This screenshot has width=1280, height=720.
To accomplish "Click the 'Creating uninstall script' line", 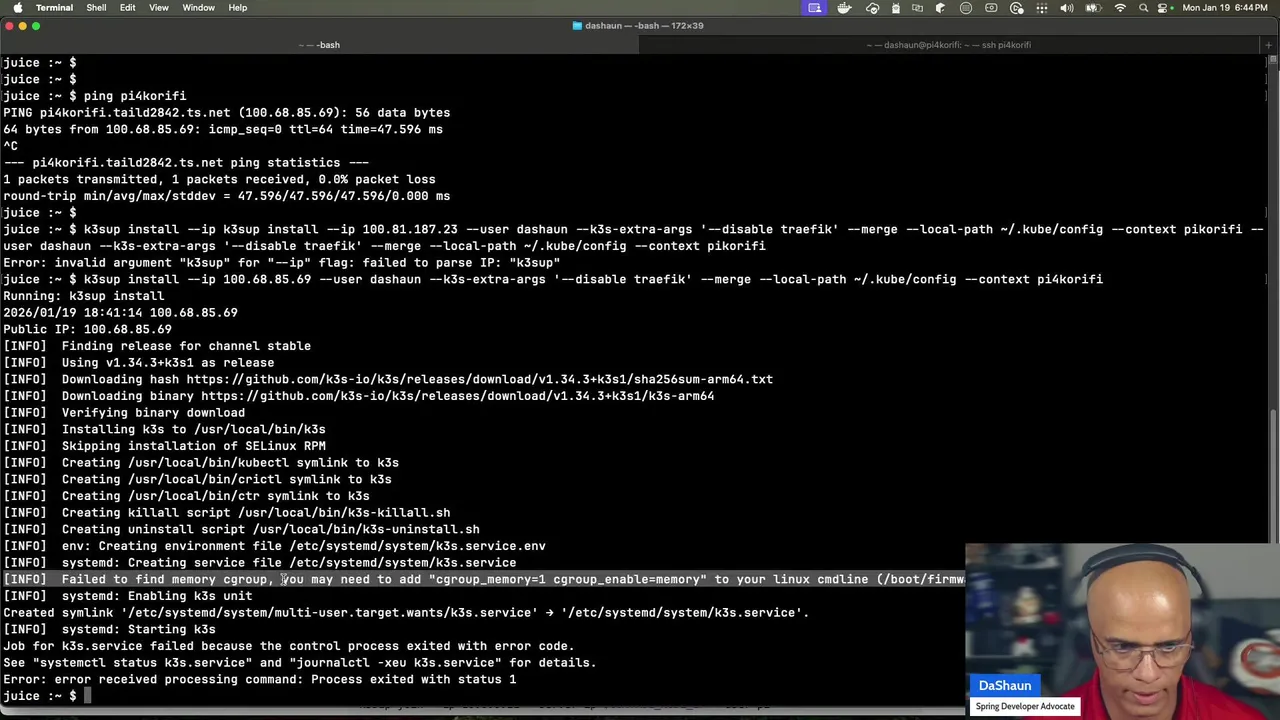I will coord(241,529).
